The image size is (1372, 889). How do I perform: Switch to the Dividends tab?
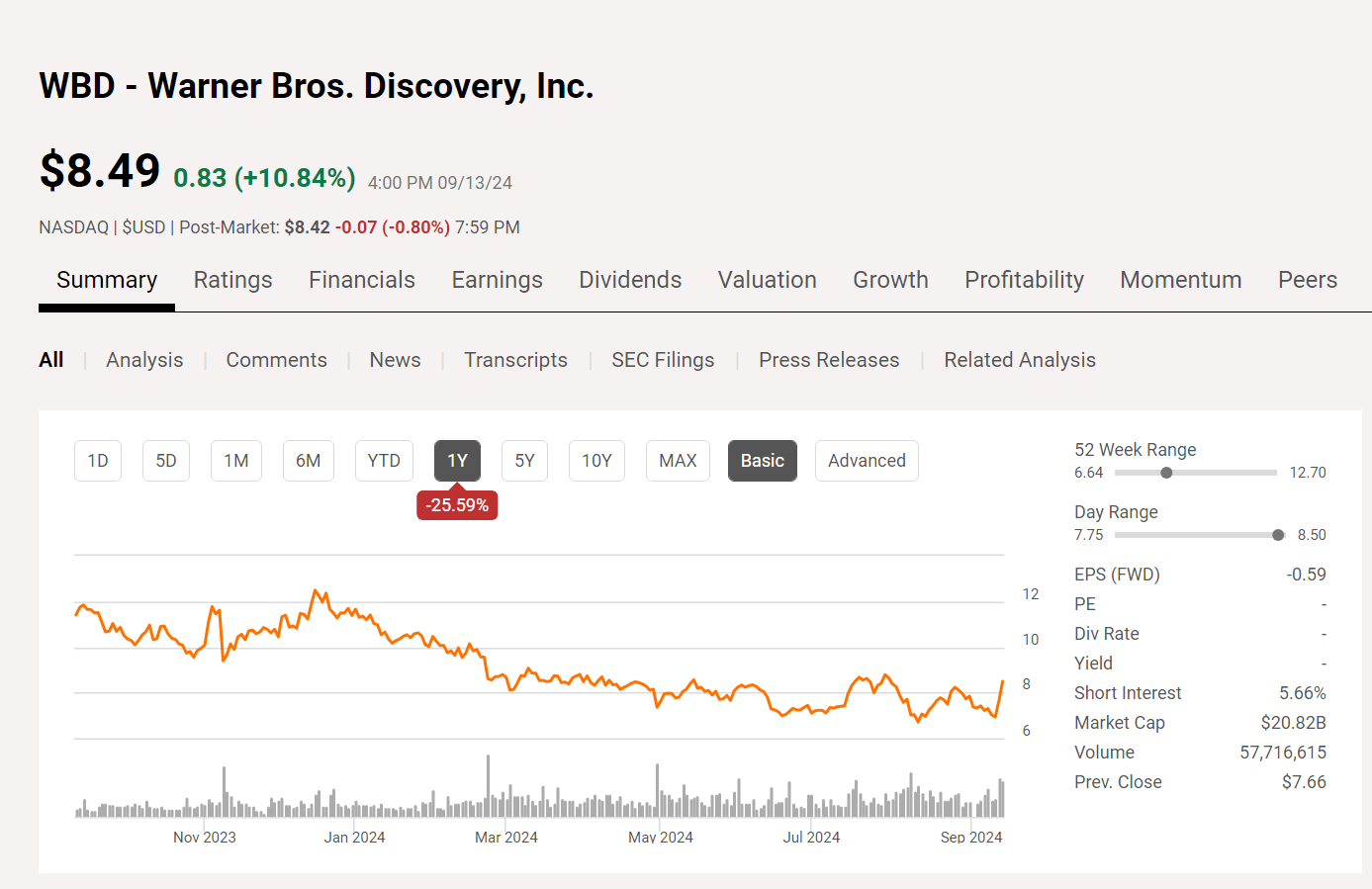coord(630,280)
